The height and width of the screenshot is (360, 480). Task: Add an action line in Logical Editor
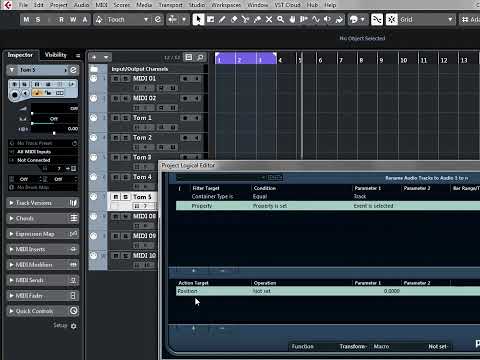[193, 328]
